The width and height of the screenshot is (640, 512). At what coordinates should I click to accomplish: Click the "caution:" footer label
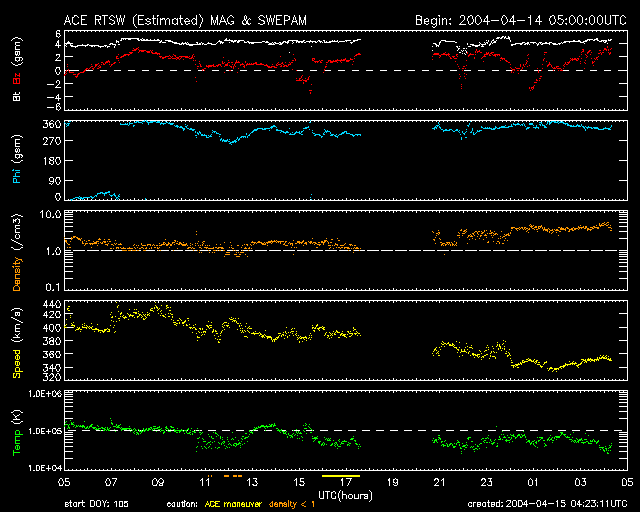point(182,504)
